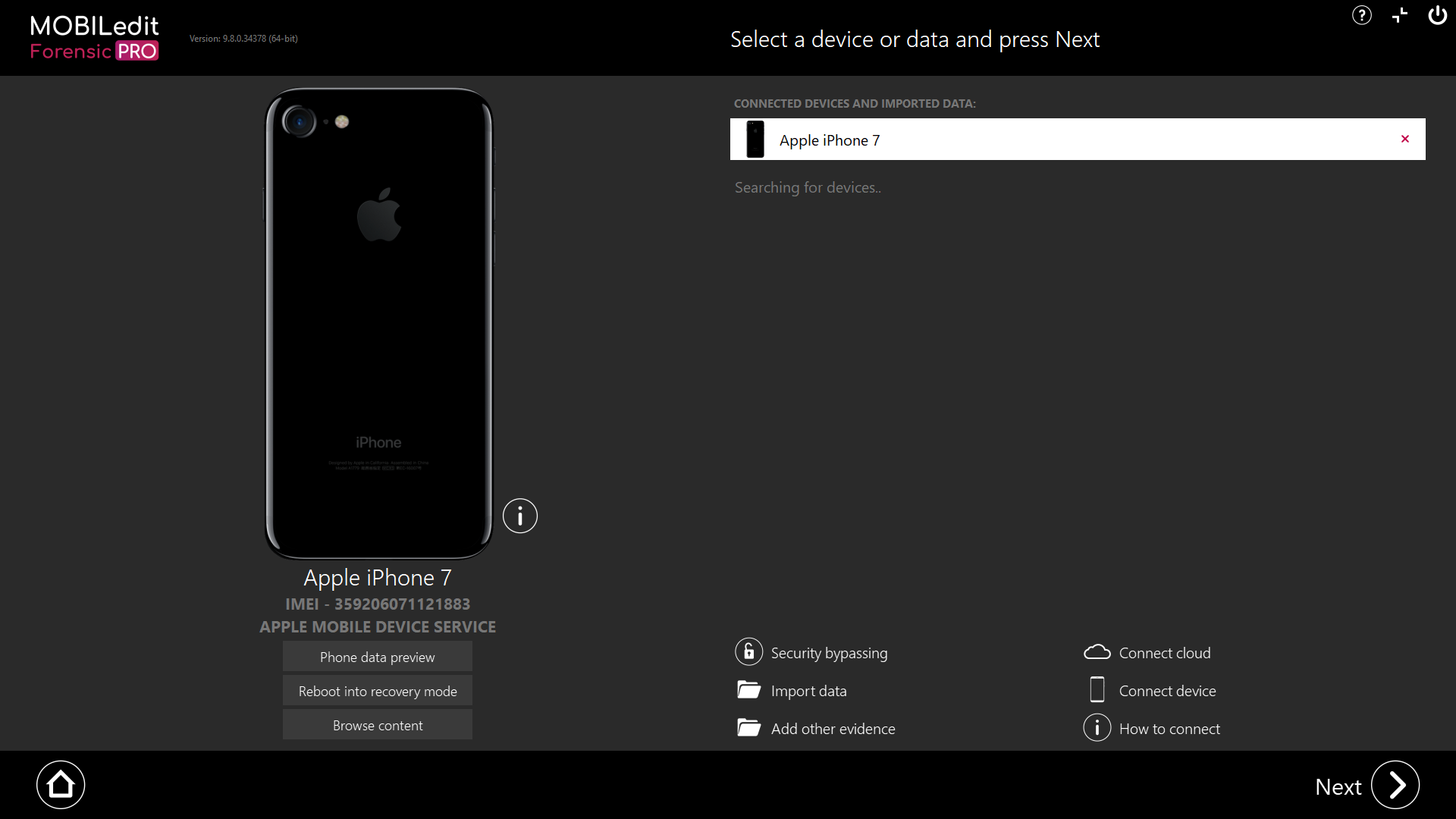This screenshot has height=819, width=1456.
Task: Click the Import data folder icon
Action: pyautogui.click(x=748, y=690)
